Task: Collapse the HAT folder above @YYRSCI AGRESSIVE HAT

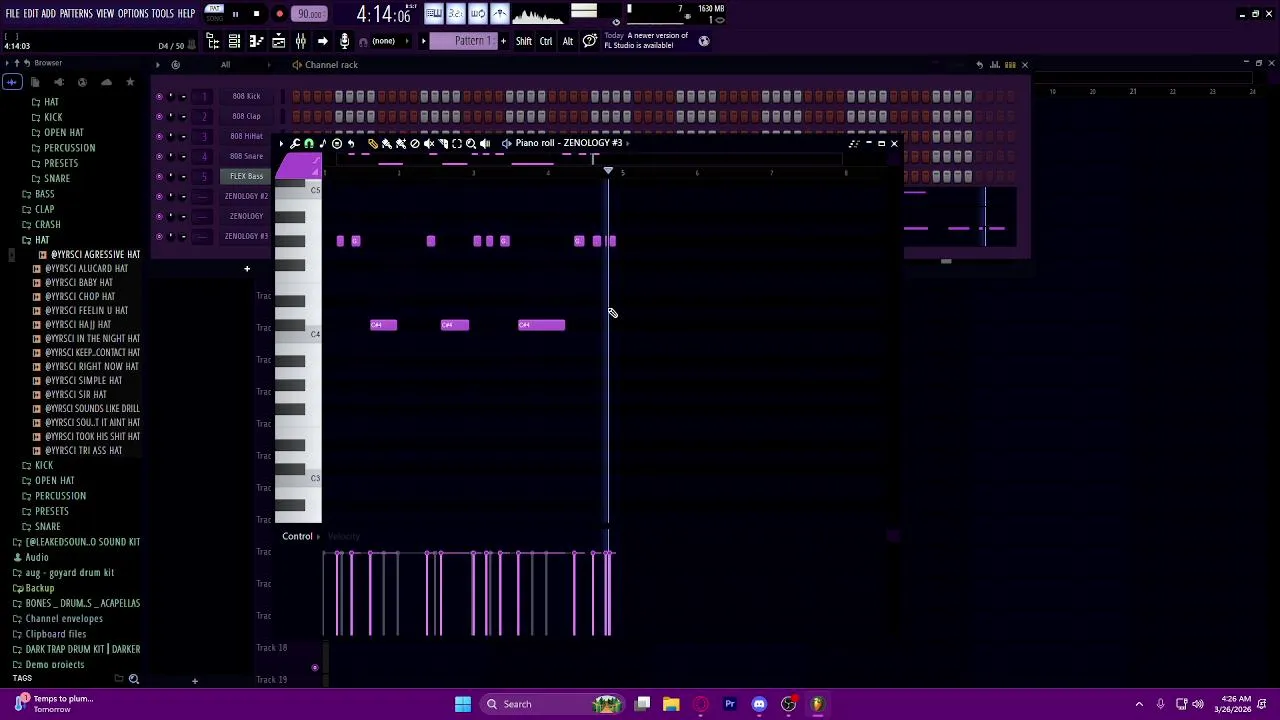Action: pyautogui.click(x=42, y=240)
